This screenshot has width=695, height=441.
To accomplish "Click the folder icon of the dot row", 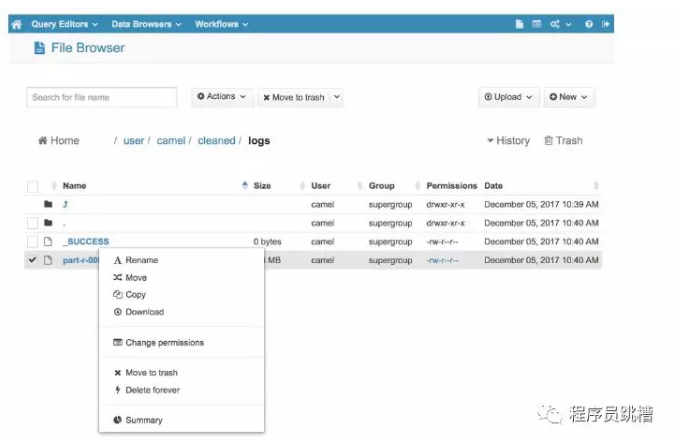I will click(48, 222).
